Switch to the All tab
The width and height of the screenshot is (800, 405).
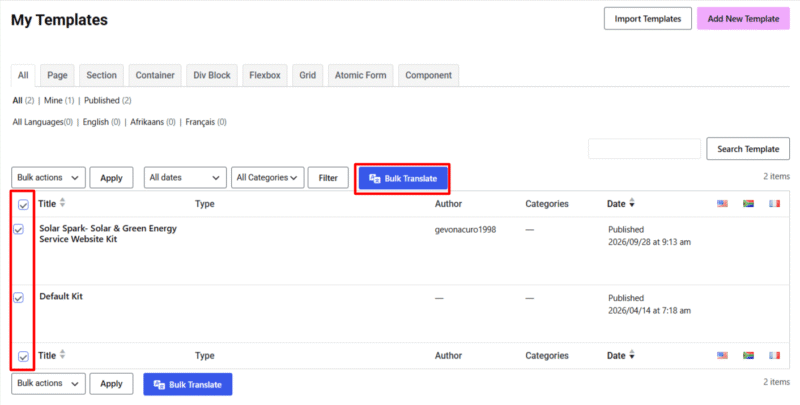23,75
